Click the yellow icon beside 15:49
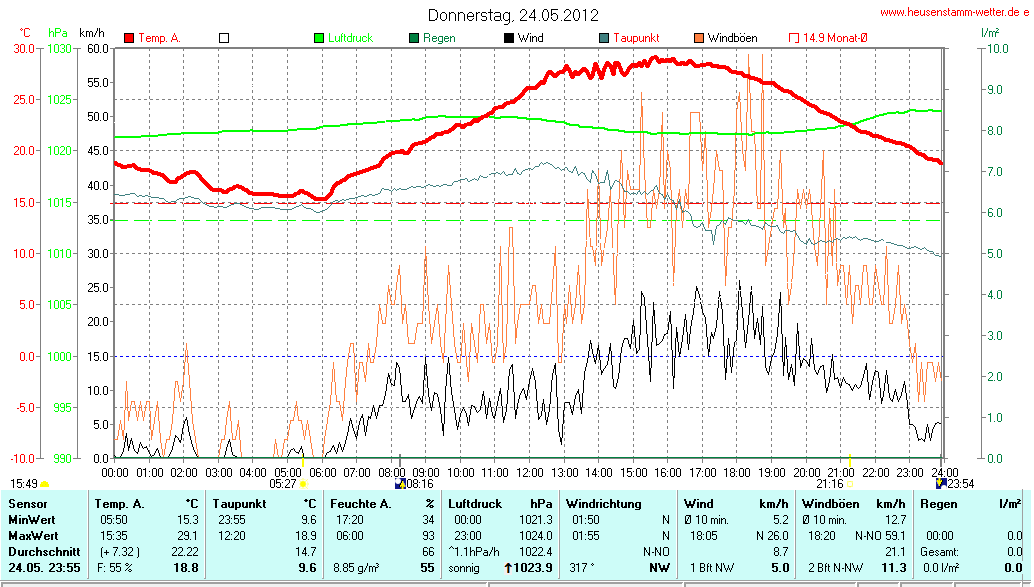Image resolution: width=1034 pixels, height=587 pixels. point(44,483)
